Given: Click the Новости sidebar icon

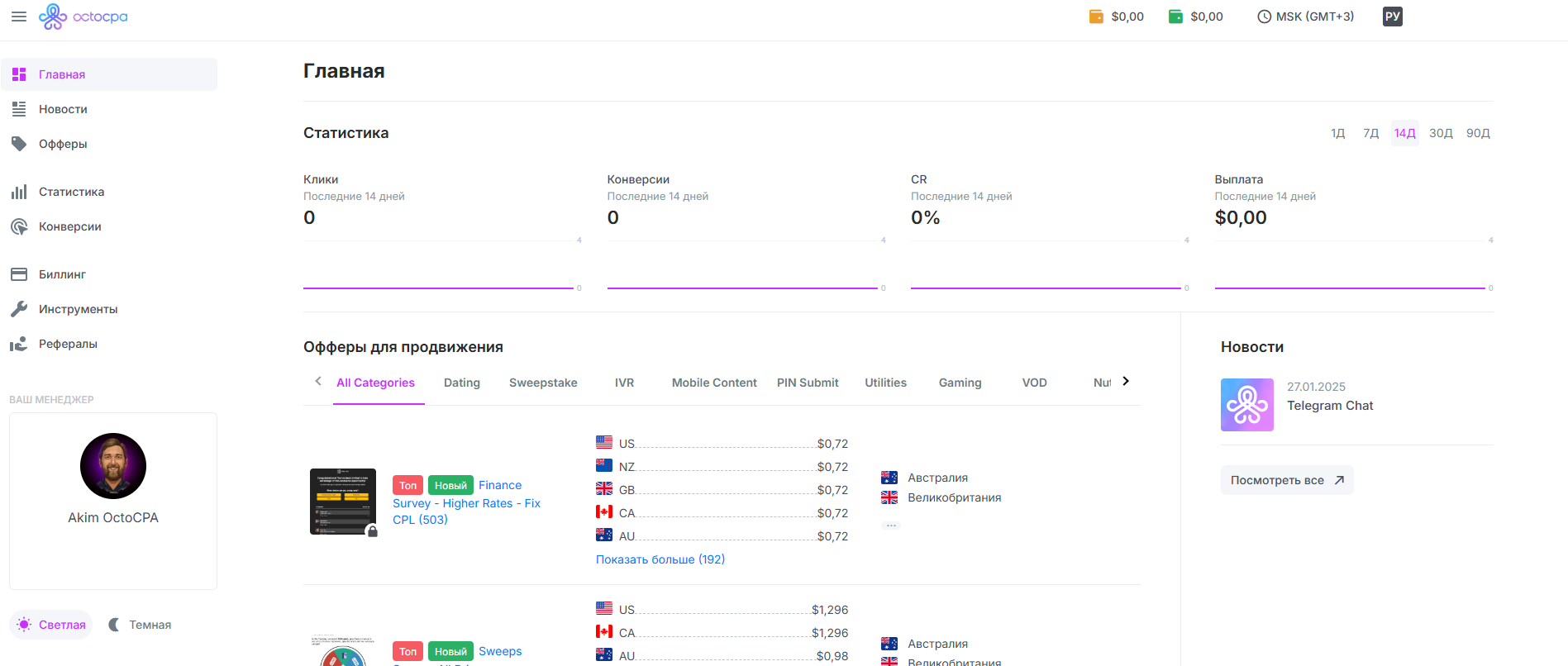Looking at the screenshot, I should point(19,109).
